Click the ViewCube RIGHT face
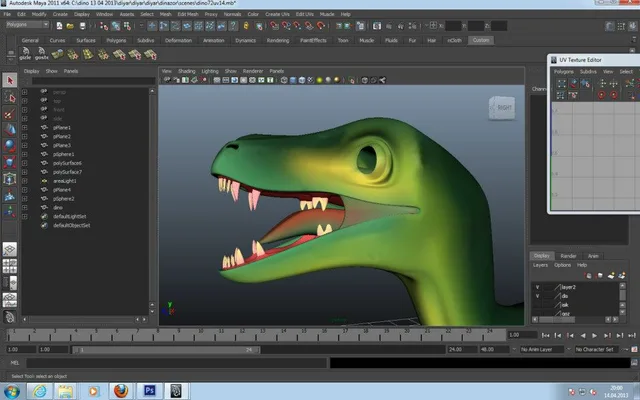This screenshot has height=400, width=640. 502,108
